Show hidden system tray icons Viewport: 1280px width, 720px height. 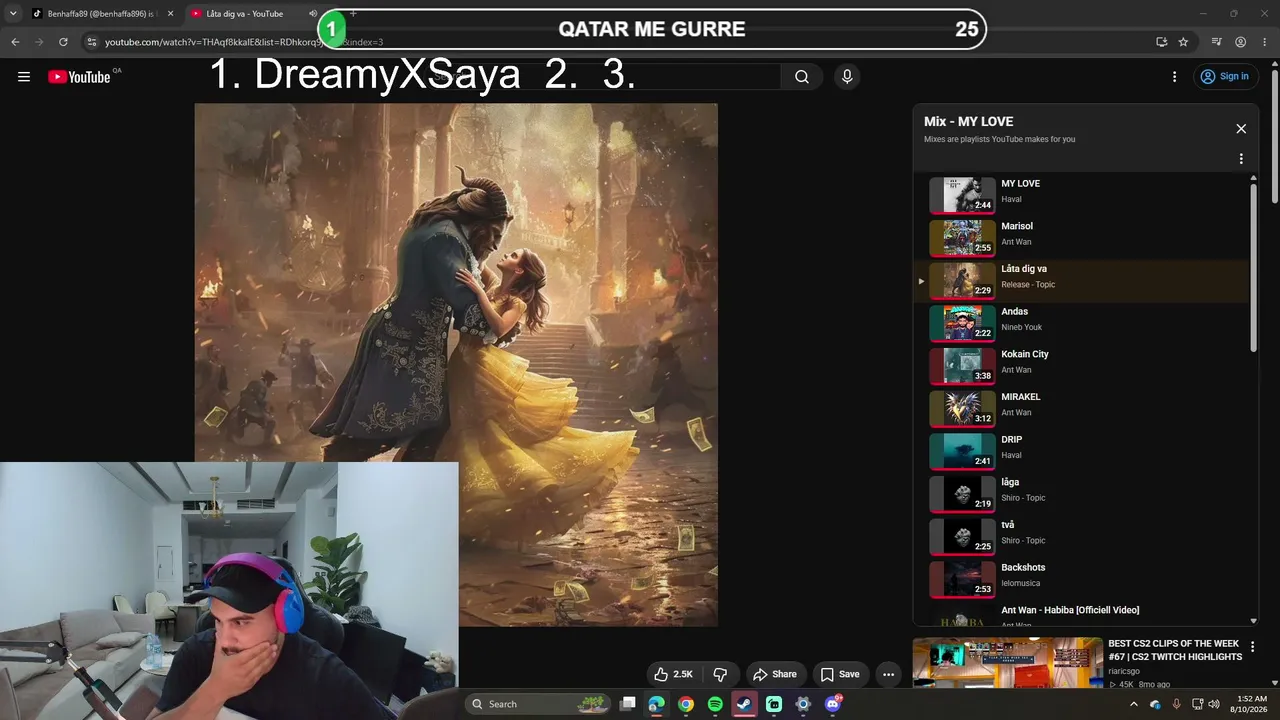pyautogui.click(x=1133, y=704)
